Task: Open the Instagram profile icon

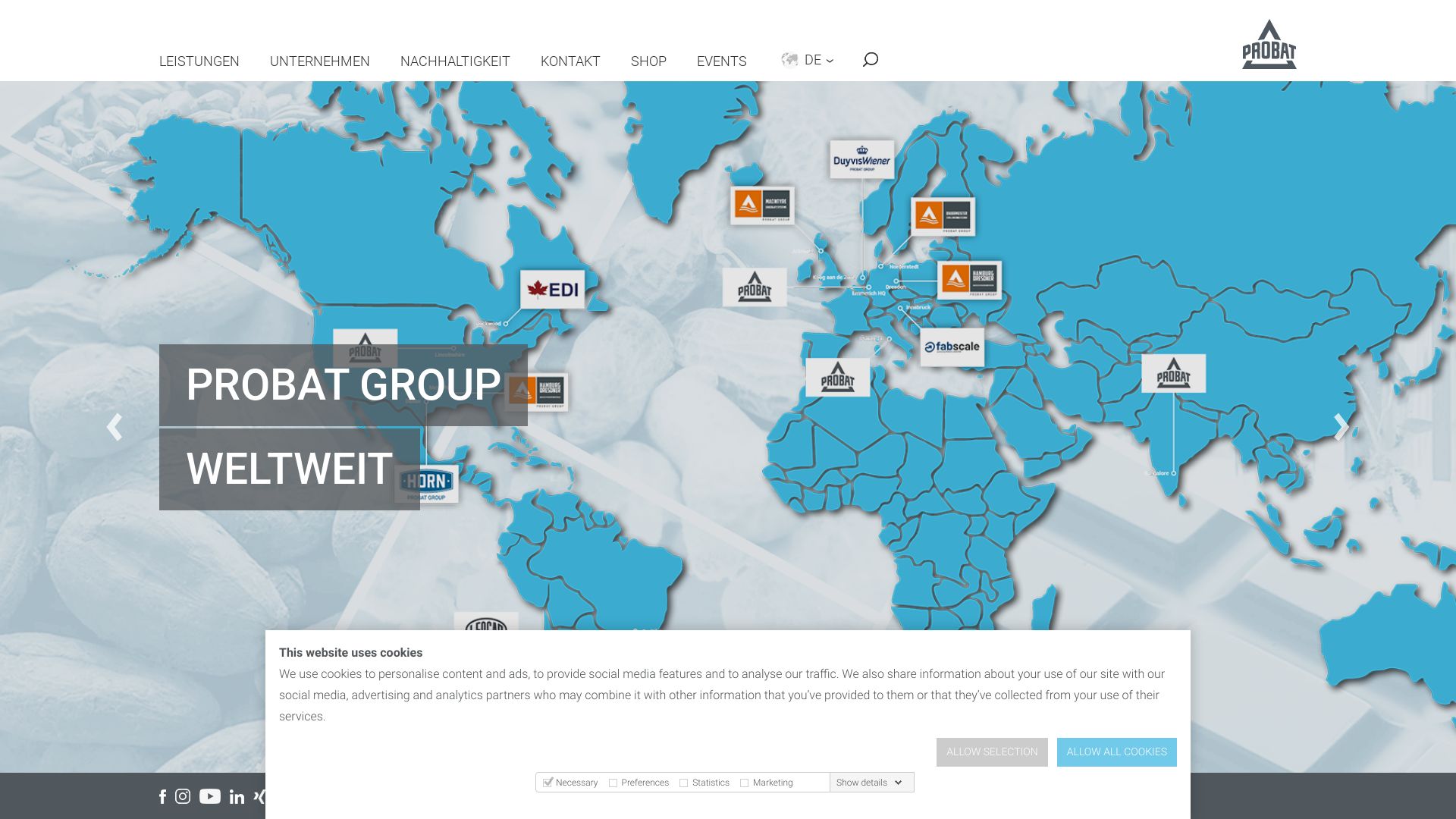Action: 183,796
